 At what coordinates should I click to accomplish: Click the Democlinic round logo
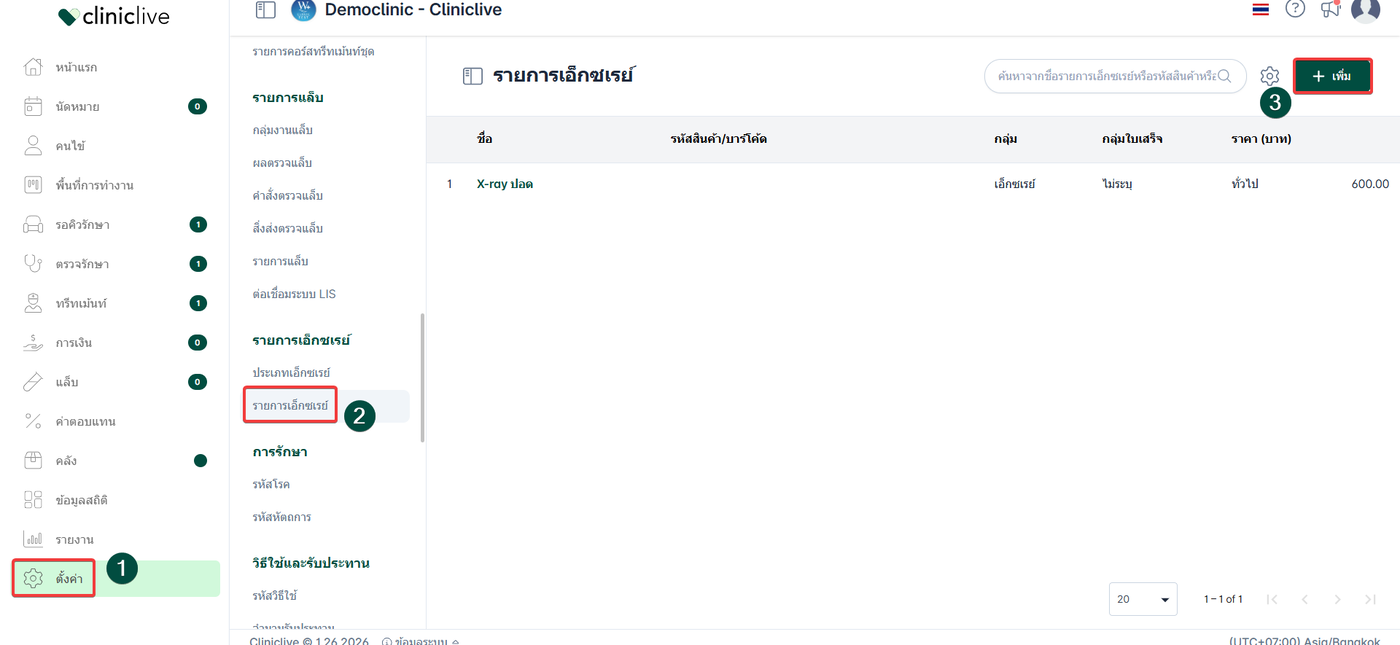[303, 10]
